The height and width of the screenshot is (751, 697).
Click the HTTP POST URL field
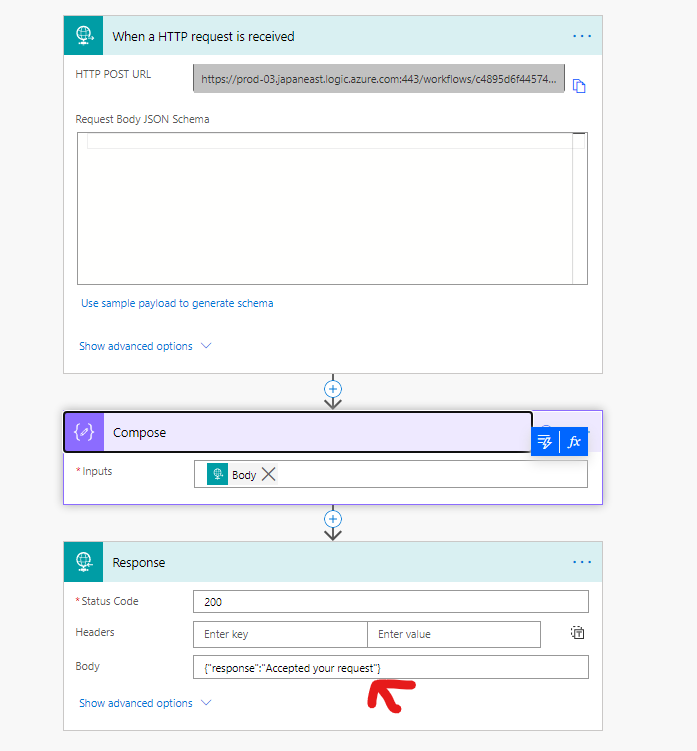pos(378,79)
